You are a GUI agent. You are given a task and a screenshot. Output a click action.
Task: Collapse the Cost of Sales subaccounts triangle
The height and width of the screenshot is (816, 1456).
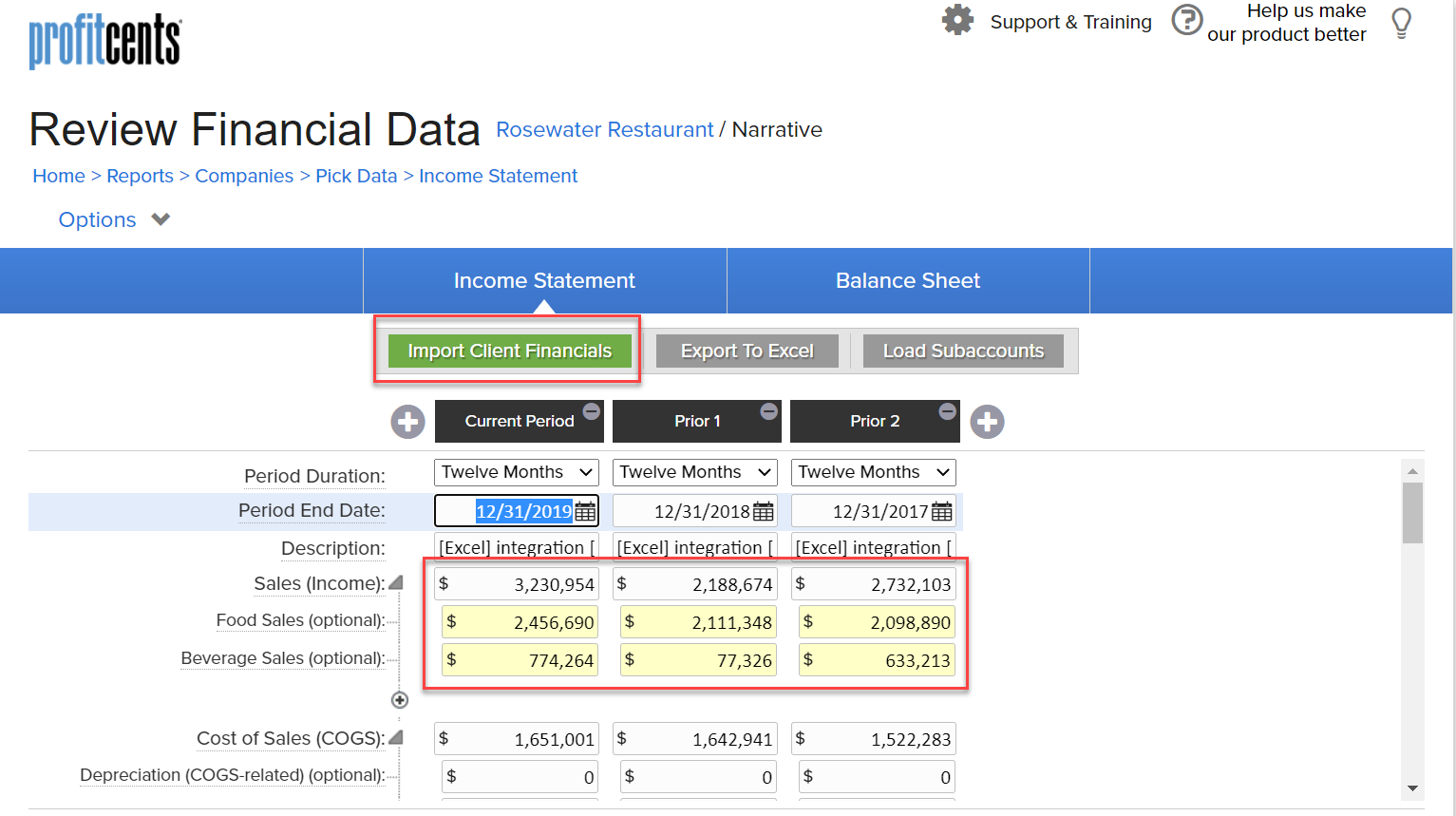tap(396, 737)
